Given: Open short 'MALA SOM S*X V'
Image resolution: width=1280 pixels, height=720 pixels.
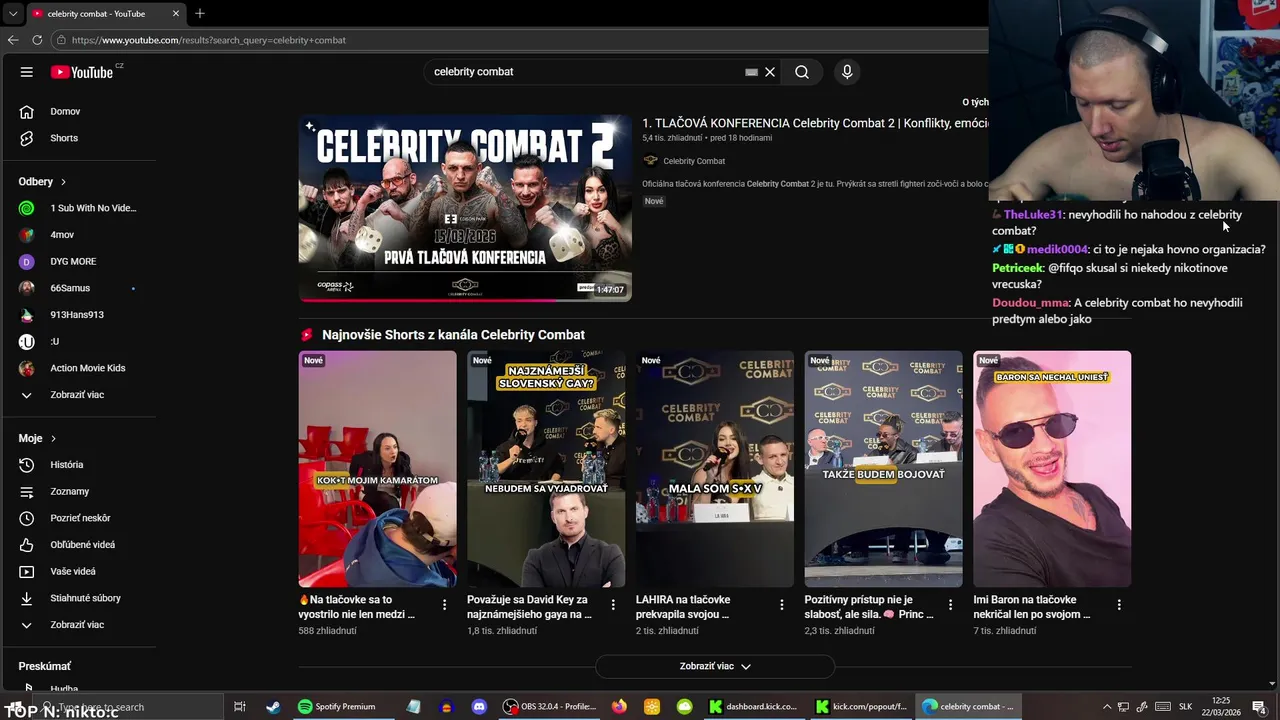Looking at the screenshot, I should pos(715,469).
